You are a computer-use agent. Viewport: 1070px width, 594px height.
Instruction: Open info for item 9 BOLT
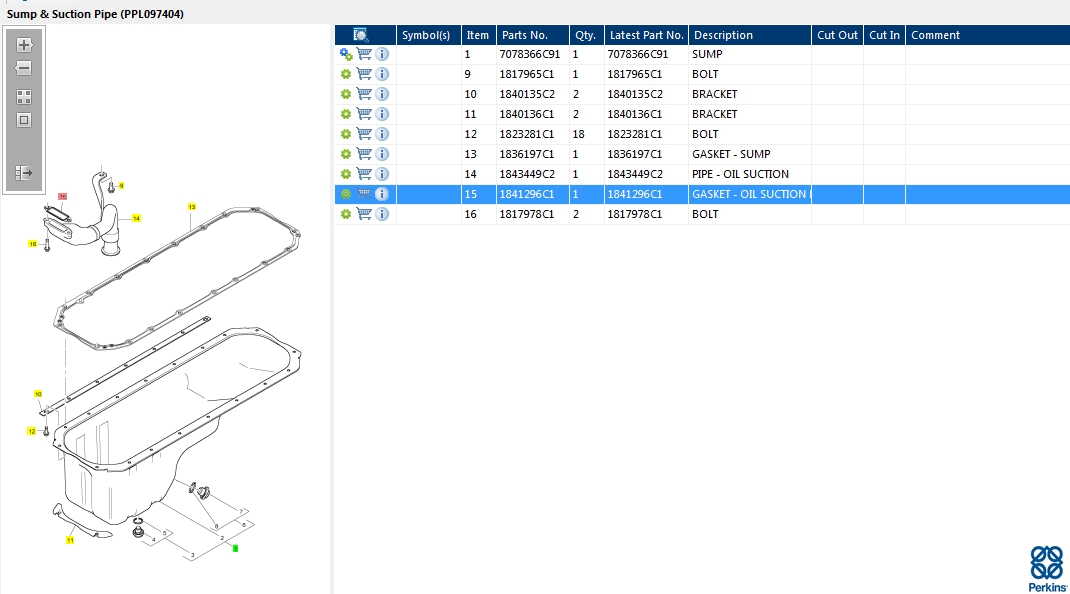pyautogui.click(x=382, y=74)
